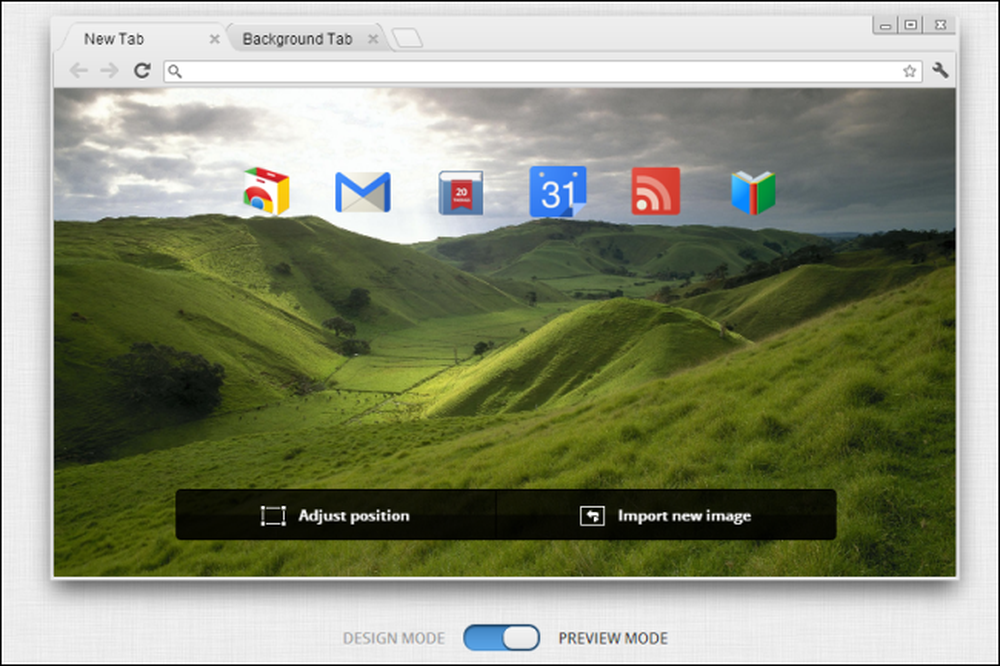The width and height of the screenshot is (1000, 666).
Task: Click the Adjust position button
Action: pos(335,515)
